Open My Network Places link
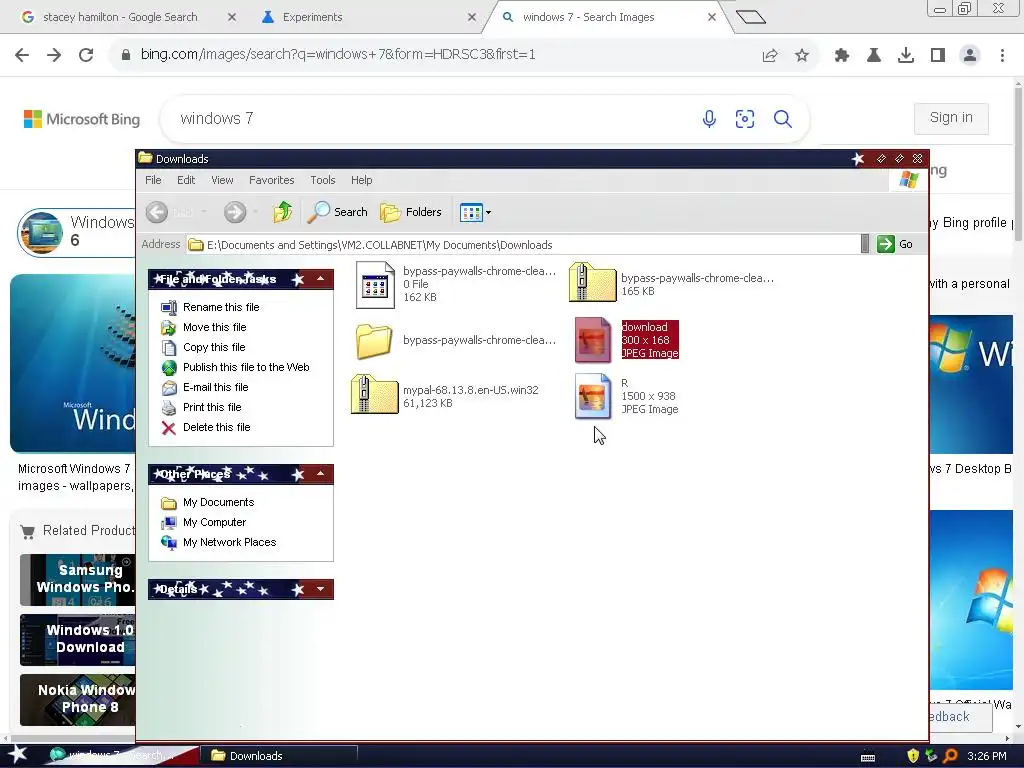The width and height of the screenshot is (1024, 768). point(230,542)
